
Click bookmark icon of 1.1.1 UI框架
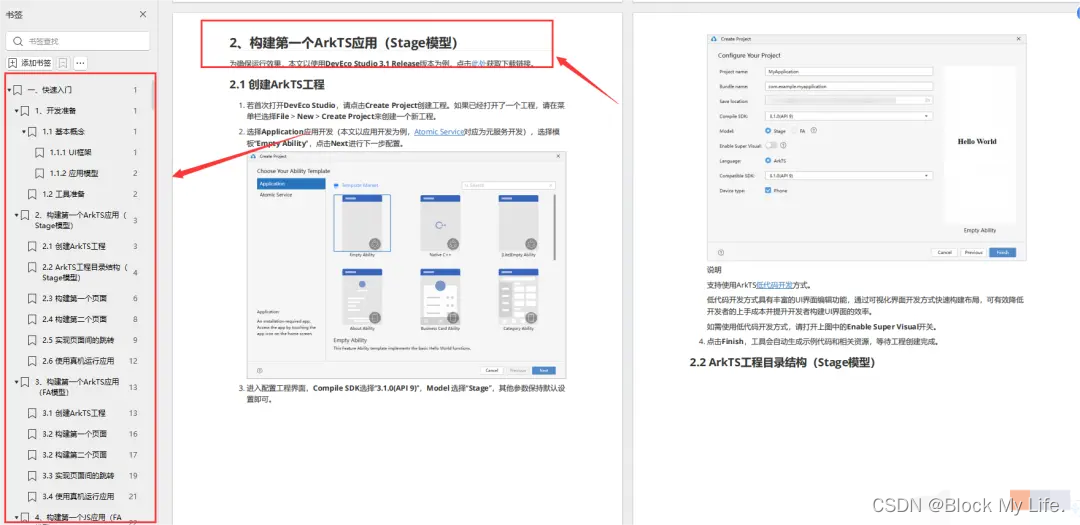pos(39,152)
